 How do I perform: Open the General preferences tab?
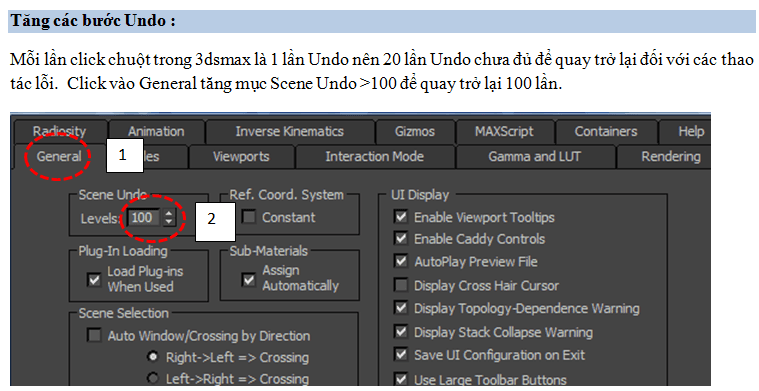point(59,156)
